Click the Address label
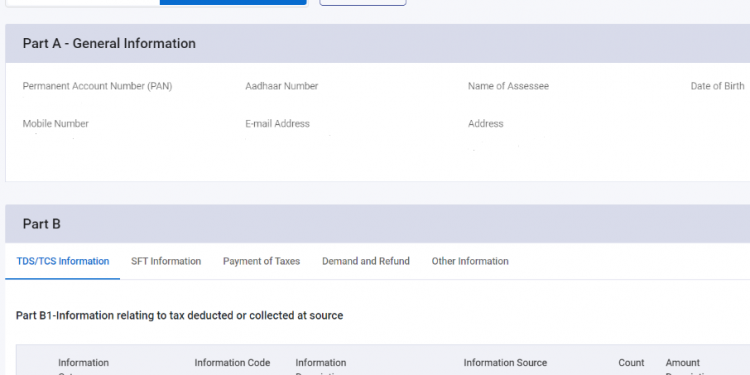Image resolution: width=750 pixels, height=375 pixels. (x=485, y=123)
